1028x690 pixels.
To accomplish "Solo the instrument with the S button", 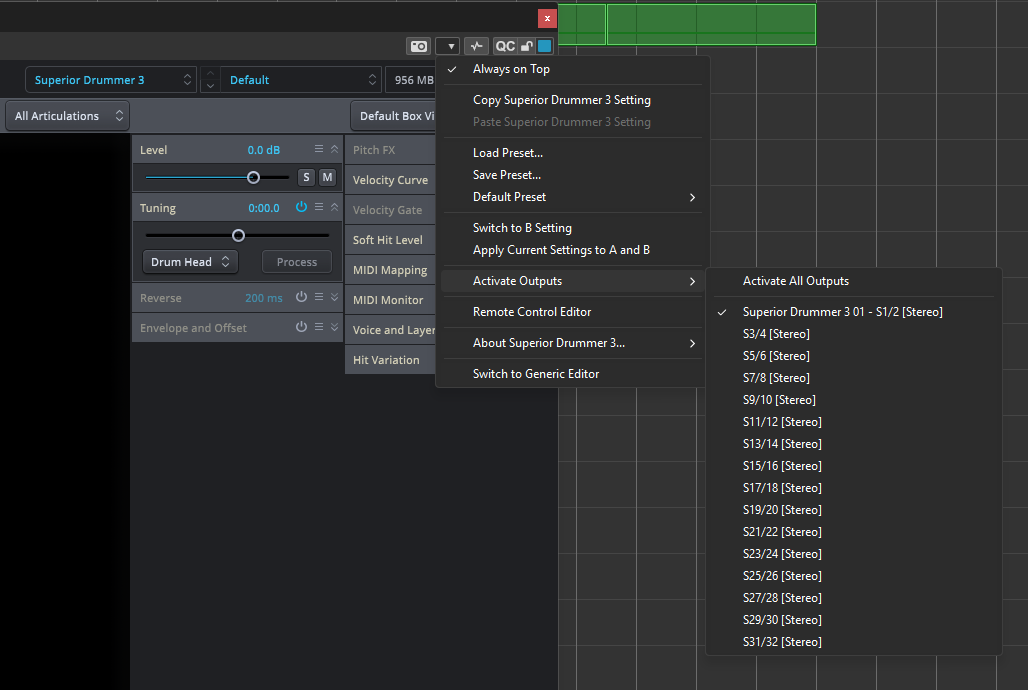I will pos(306,177).
